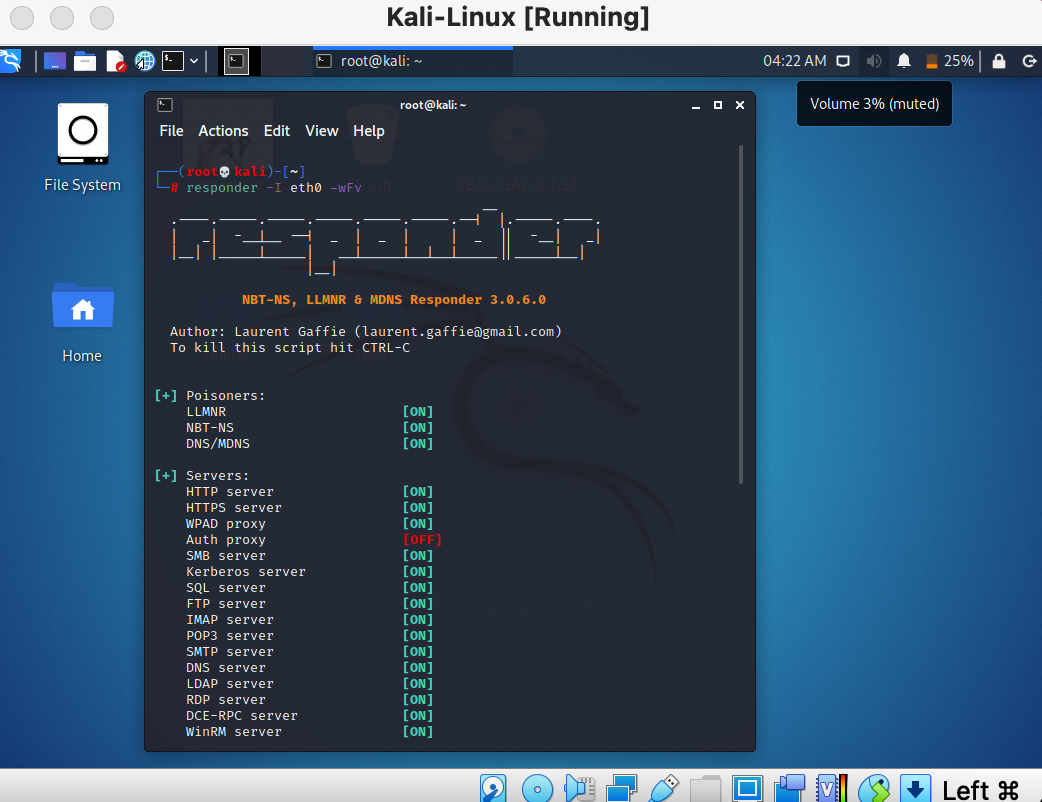The image size is (1042, 802).
Task: Click the terminal vertical scrollbar
Action: pos(741,314)
